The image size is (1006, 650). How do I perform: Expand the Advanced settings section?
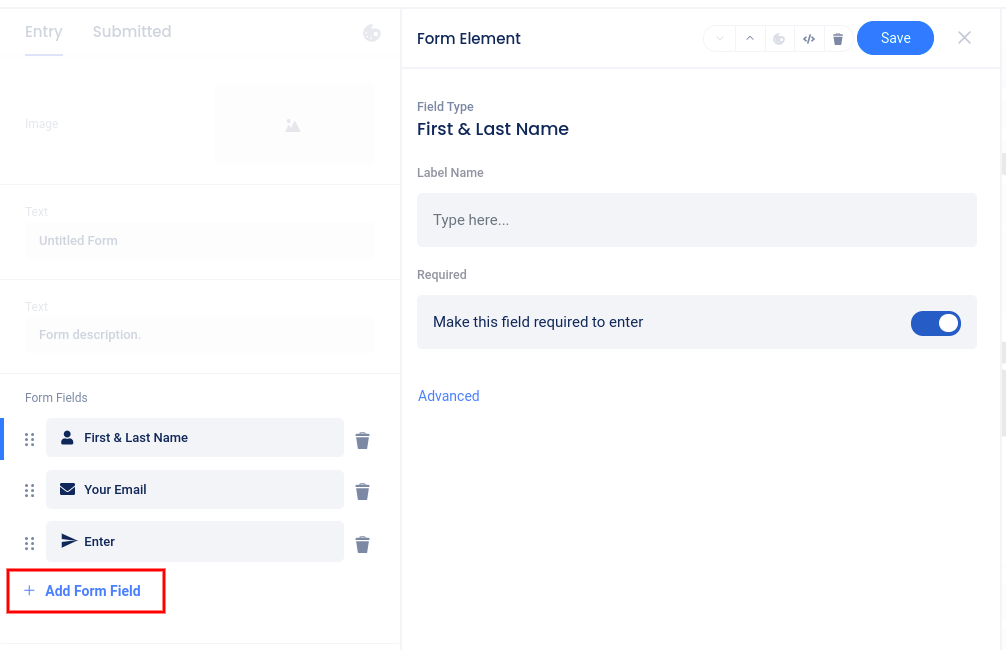[448, 396]
